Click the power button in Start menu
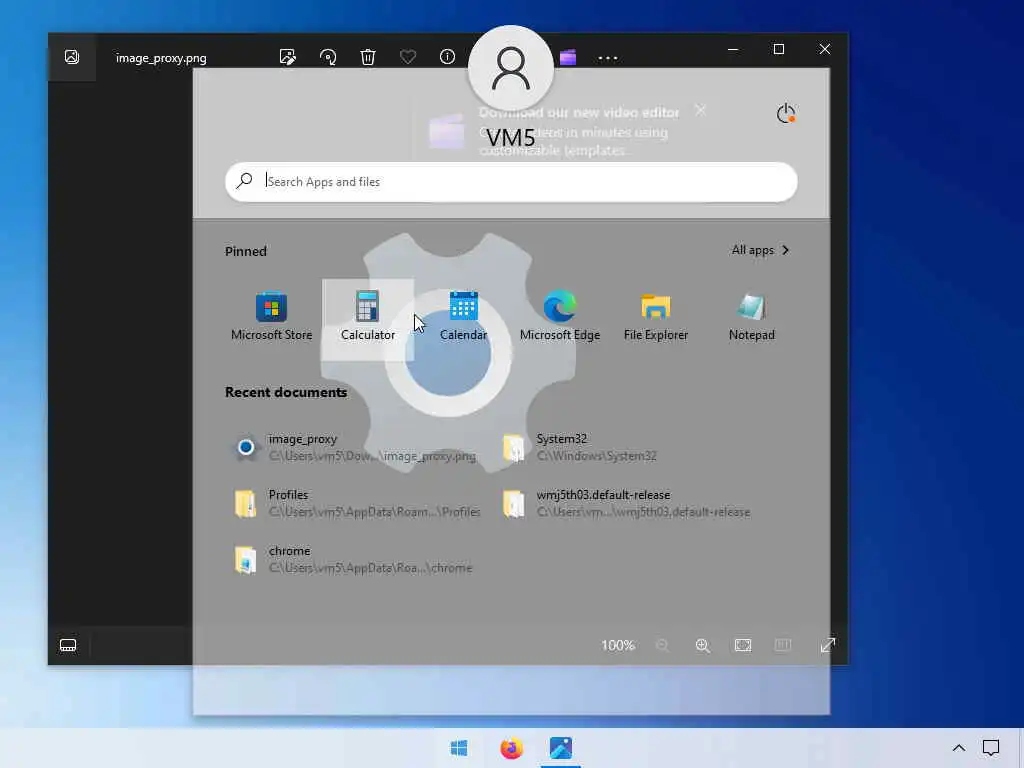Screen dimensions: 1024x768 pos(786,114)
